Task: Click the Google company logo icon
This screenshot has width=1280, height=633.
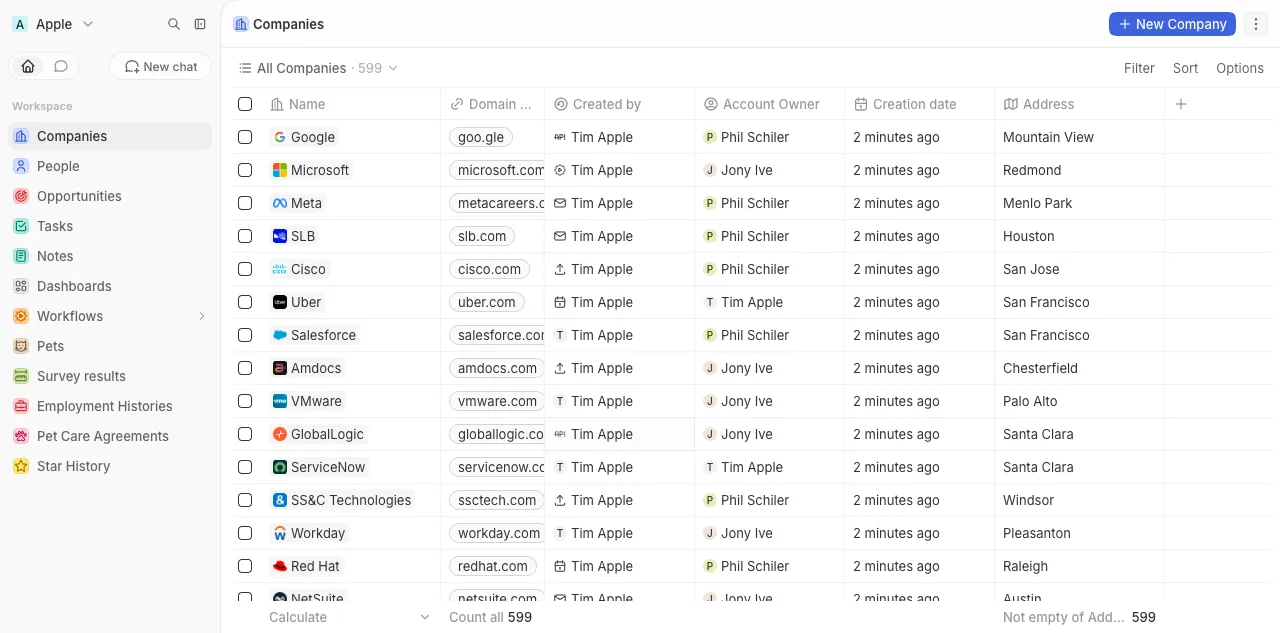Action: (x=280, y=137)
